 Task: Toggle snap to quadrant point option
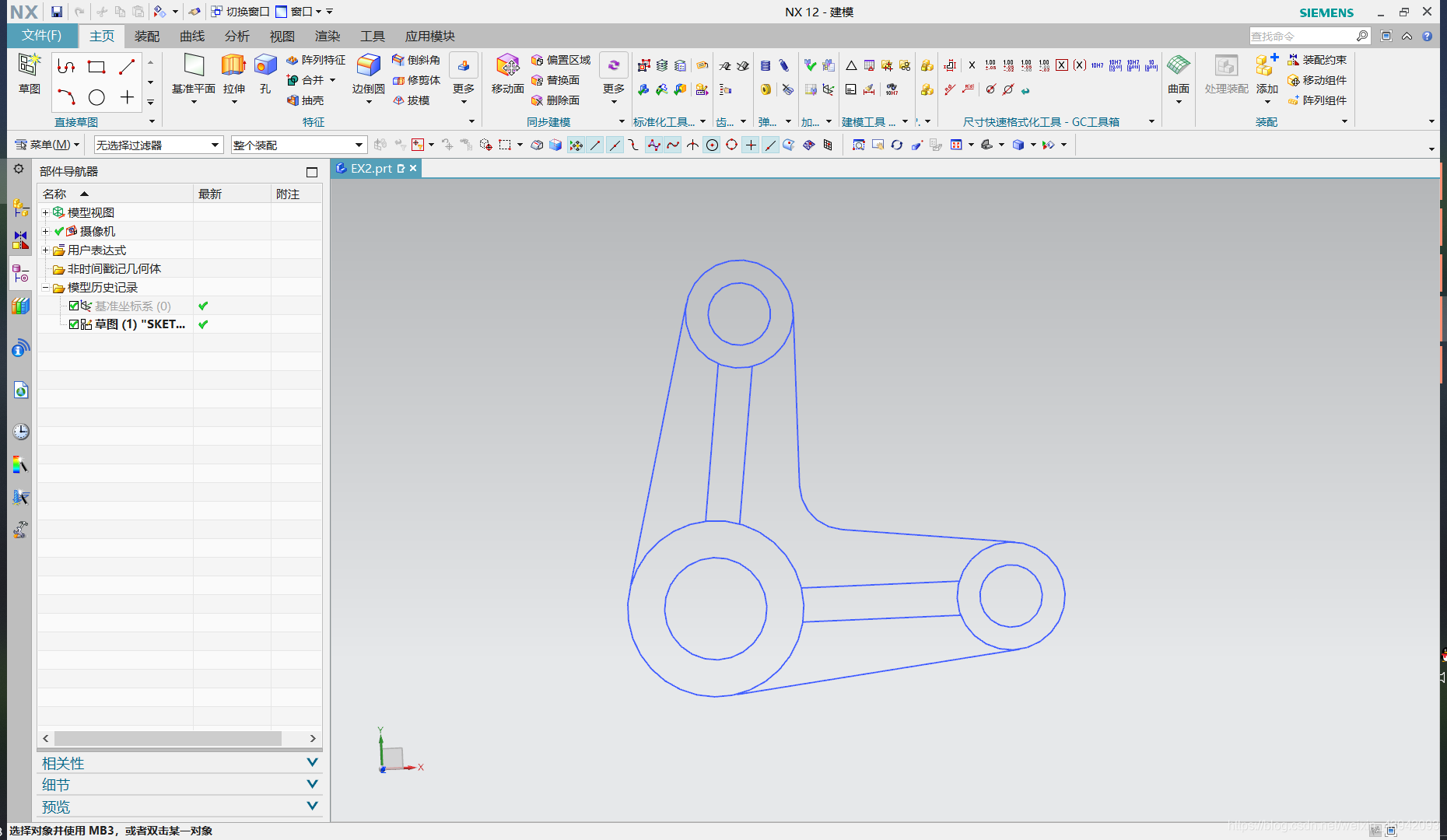731,145
